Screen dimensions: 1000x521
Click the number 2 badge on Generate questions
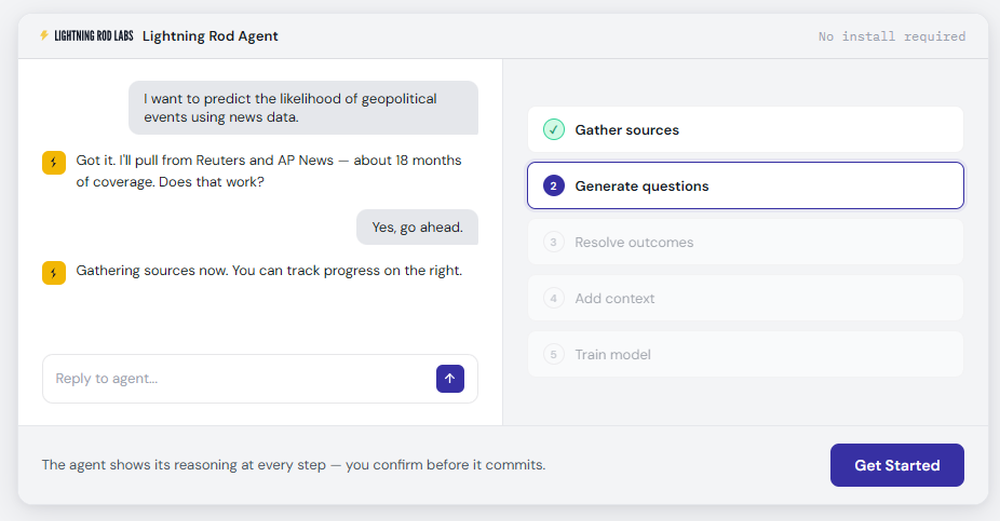(x=554, y=186)
